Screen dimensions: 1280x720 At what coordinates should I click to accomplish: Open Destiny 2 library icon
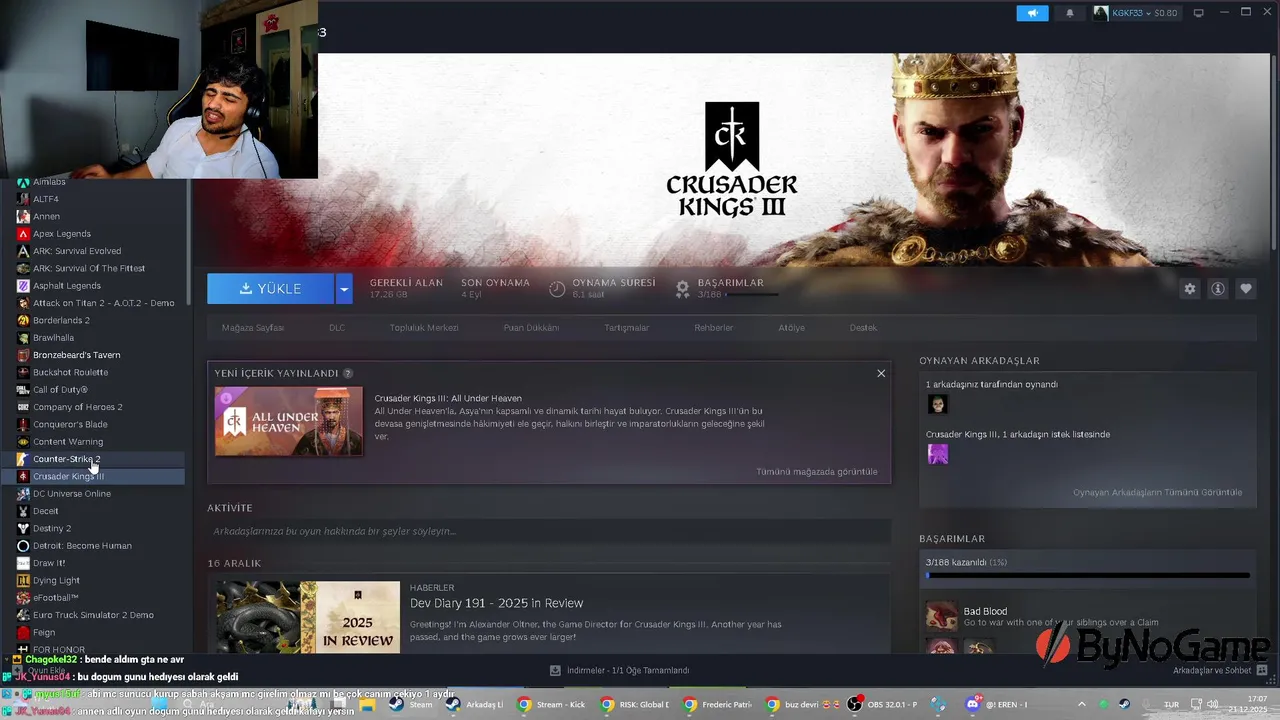[x=23, y=528]
